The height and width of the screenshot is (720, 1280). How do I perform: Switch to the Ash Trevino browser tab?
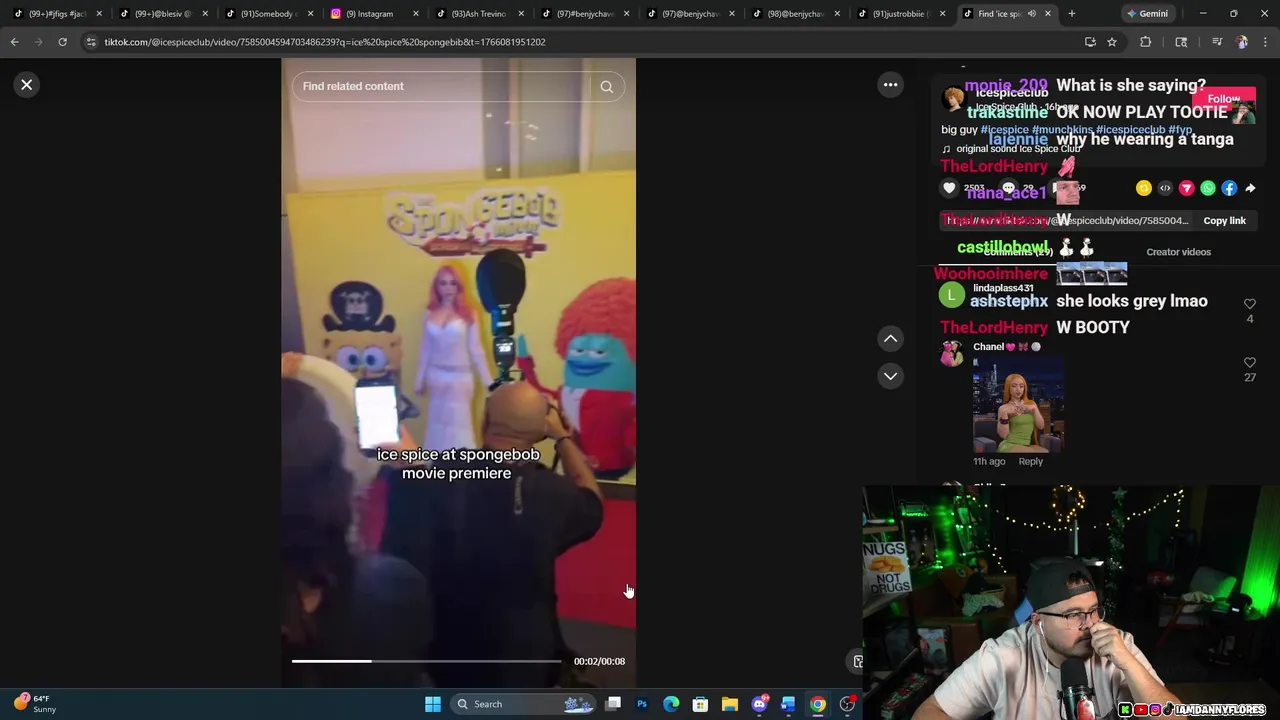(480, 14)
